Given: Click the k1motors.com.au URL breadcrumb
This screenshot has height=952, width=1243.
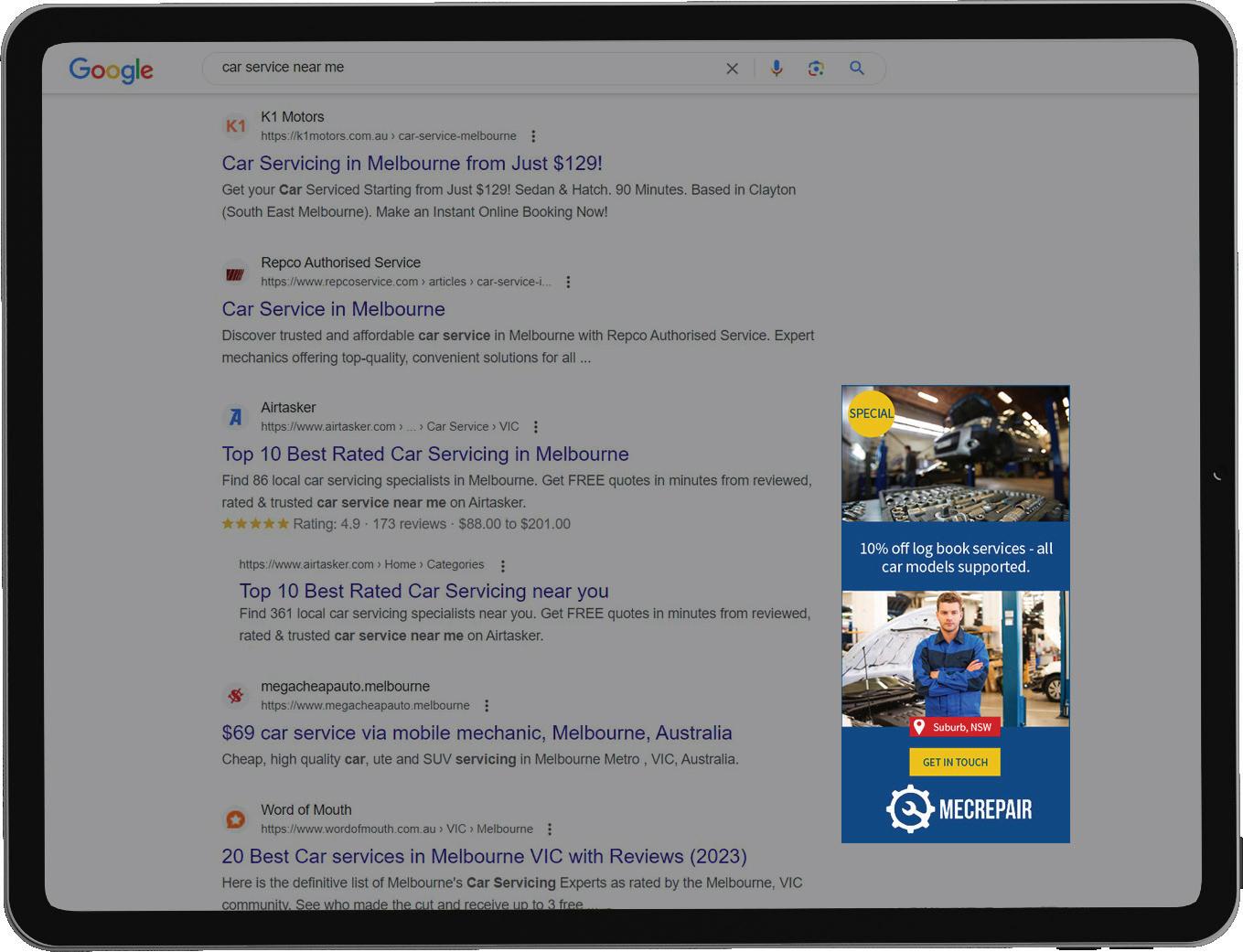Looking at the screenshot, I should pos(389,136).
